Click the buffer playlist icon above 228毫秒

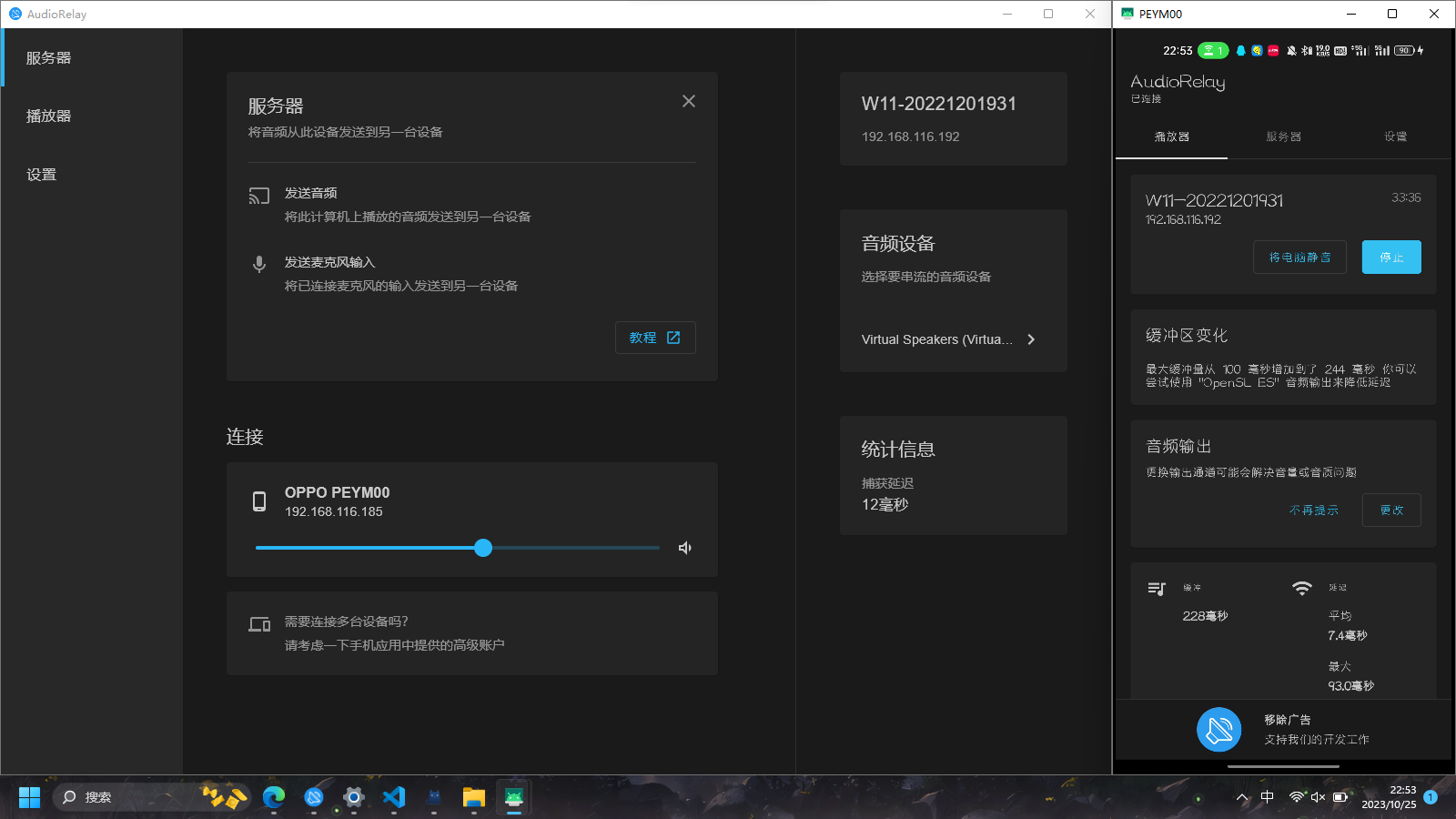point(1157,589)
